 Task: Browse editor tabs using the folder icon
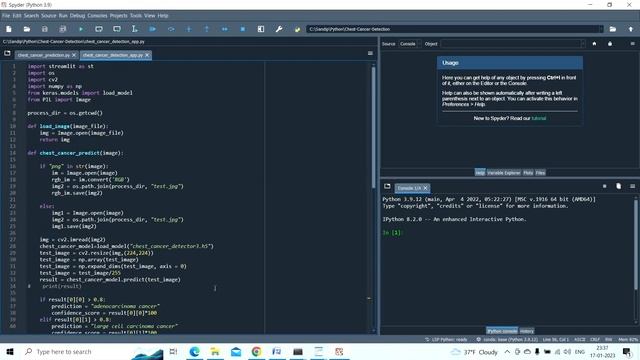(7, 53)
